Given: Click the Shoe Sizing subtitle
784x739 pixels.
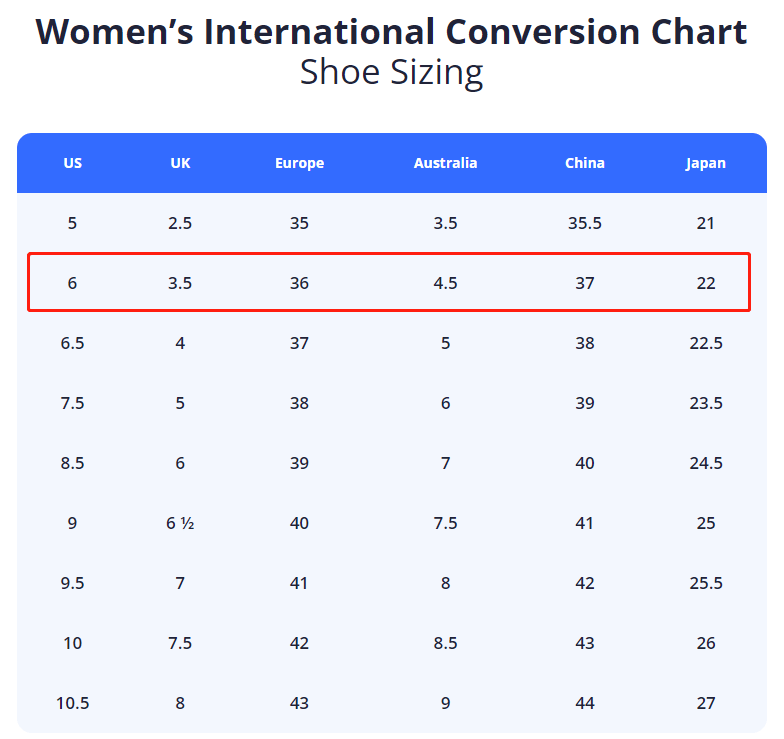Looking at the screenshot, I should point(392,73).
